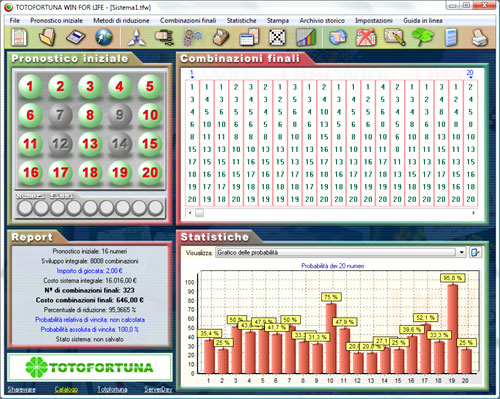Toggle number ball 5 in Pronostico iniziale
This screenshot has width=500, height=399.
(x=150, y=87)
